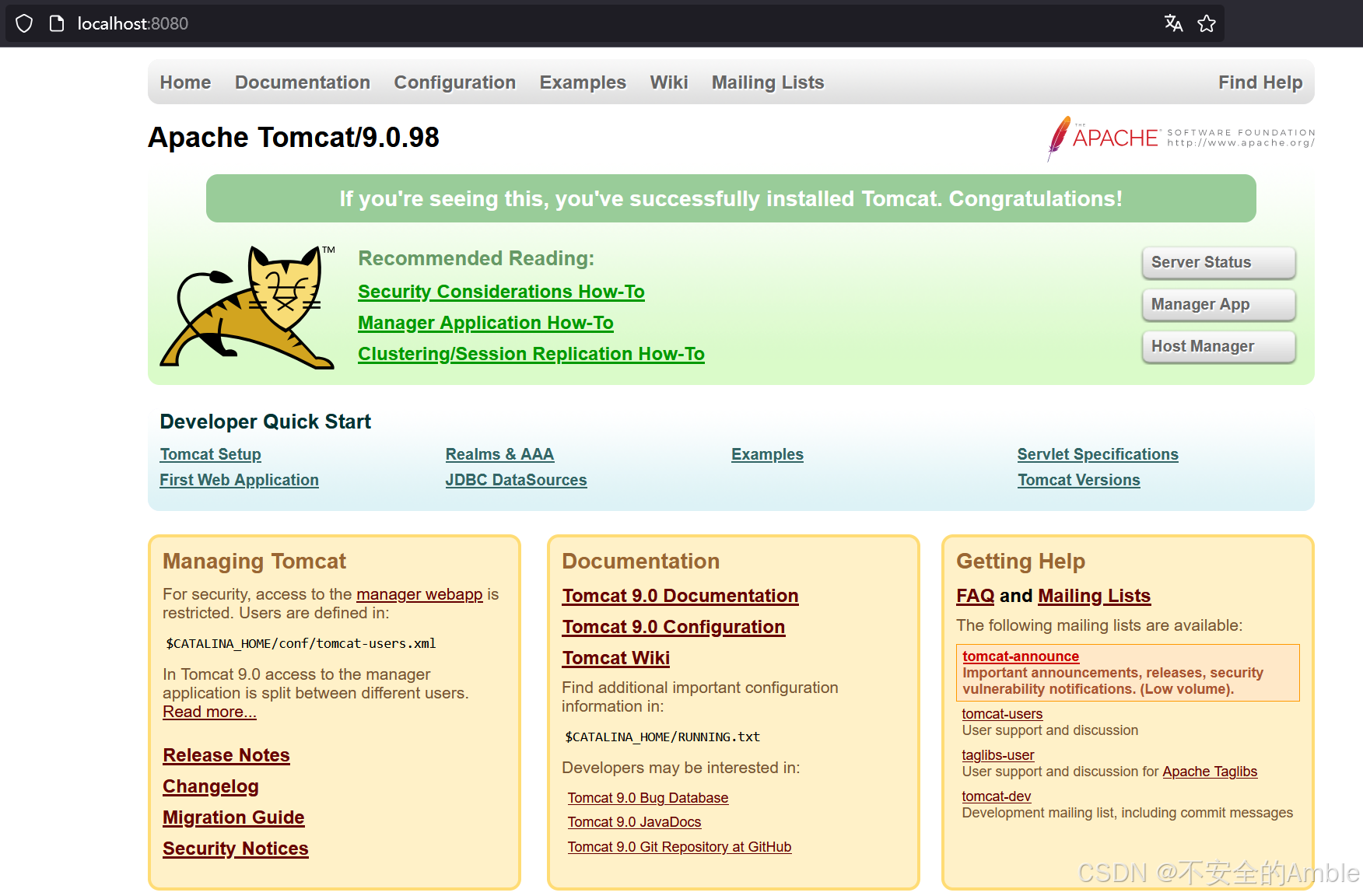Open Clustering/Session Replication How-To link
The width and height of the screenshot is (1363, 896).
[531, 354]
